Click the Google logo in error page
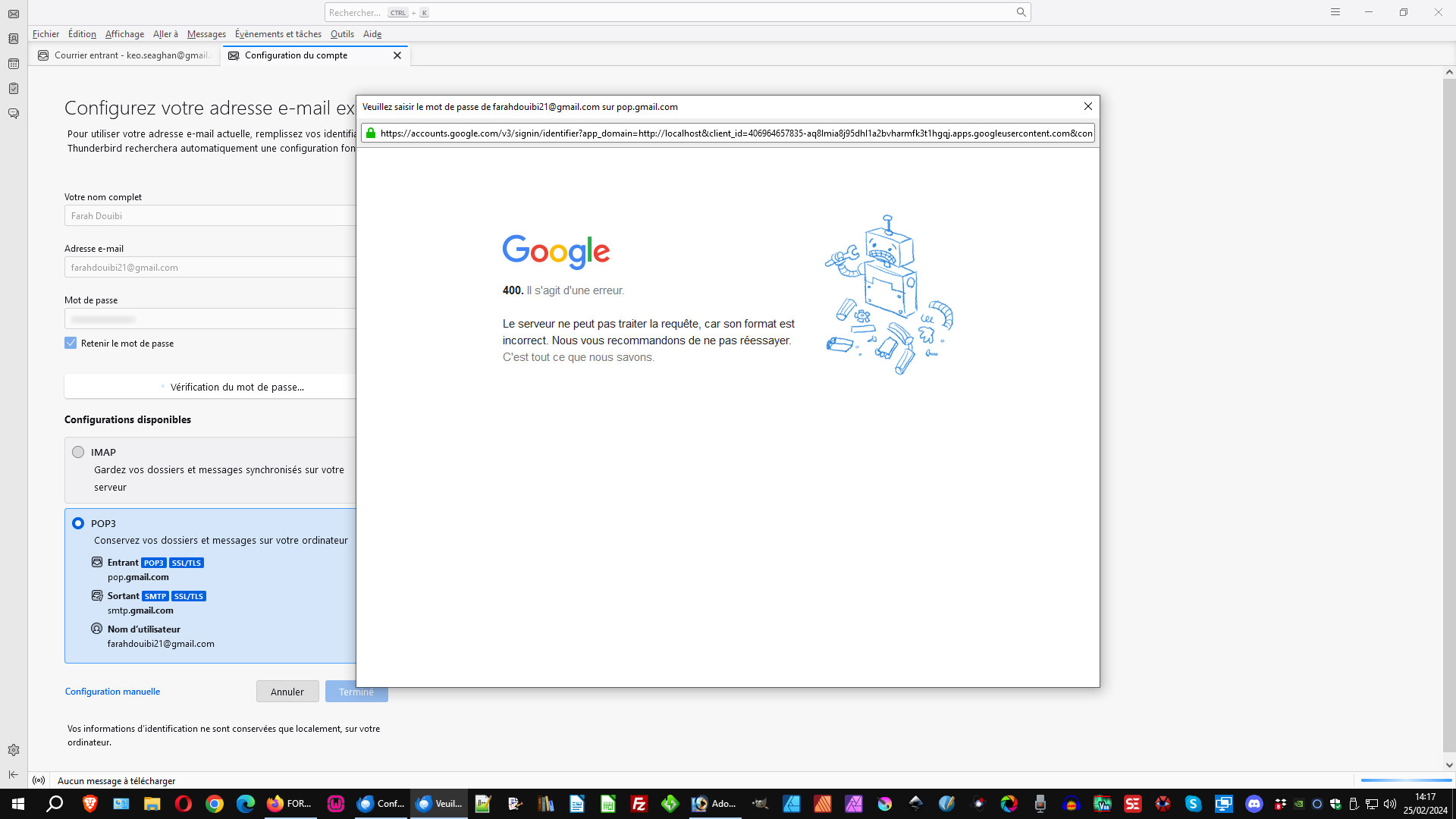This screenshot has height=819, width=1456. [x=556, y=251]
